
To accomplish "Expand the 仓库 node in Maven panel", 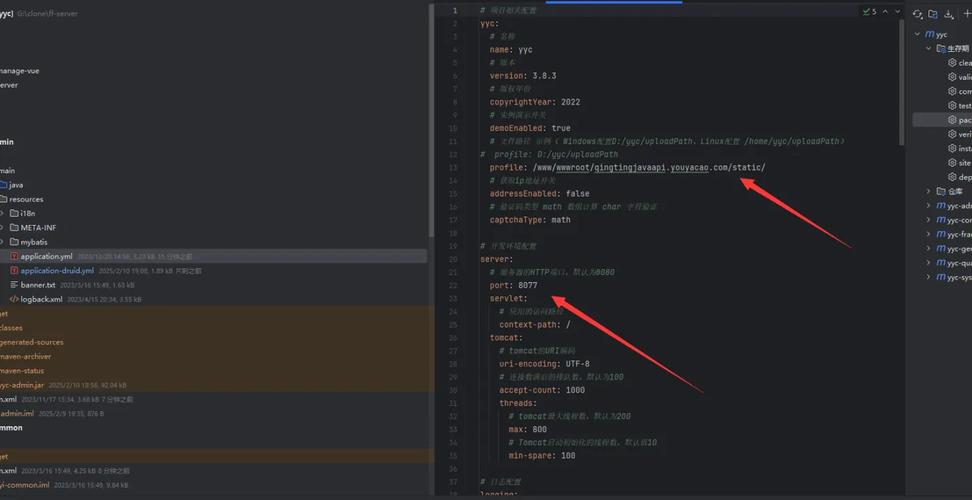I will tap(929, 191).
